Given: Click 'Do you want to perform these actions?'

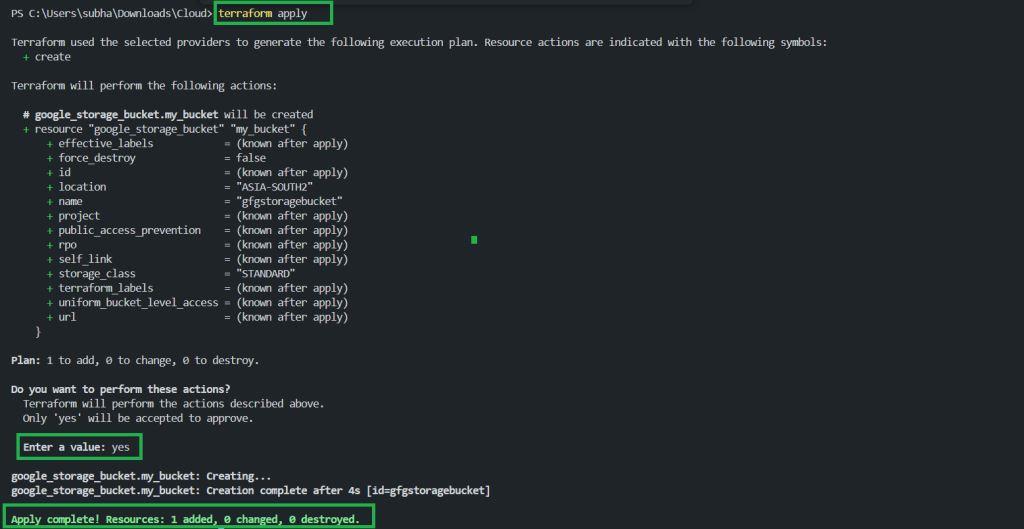Looking at the screenshot, I should pos(121,389).
